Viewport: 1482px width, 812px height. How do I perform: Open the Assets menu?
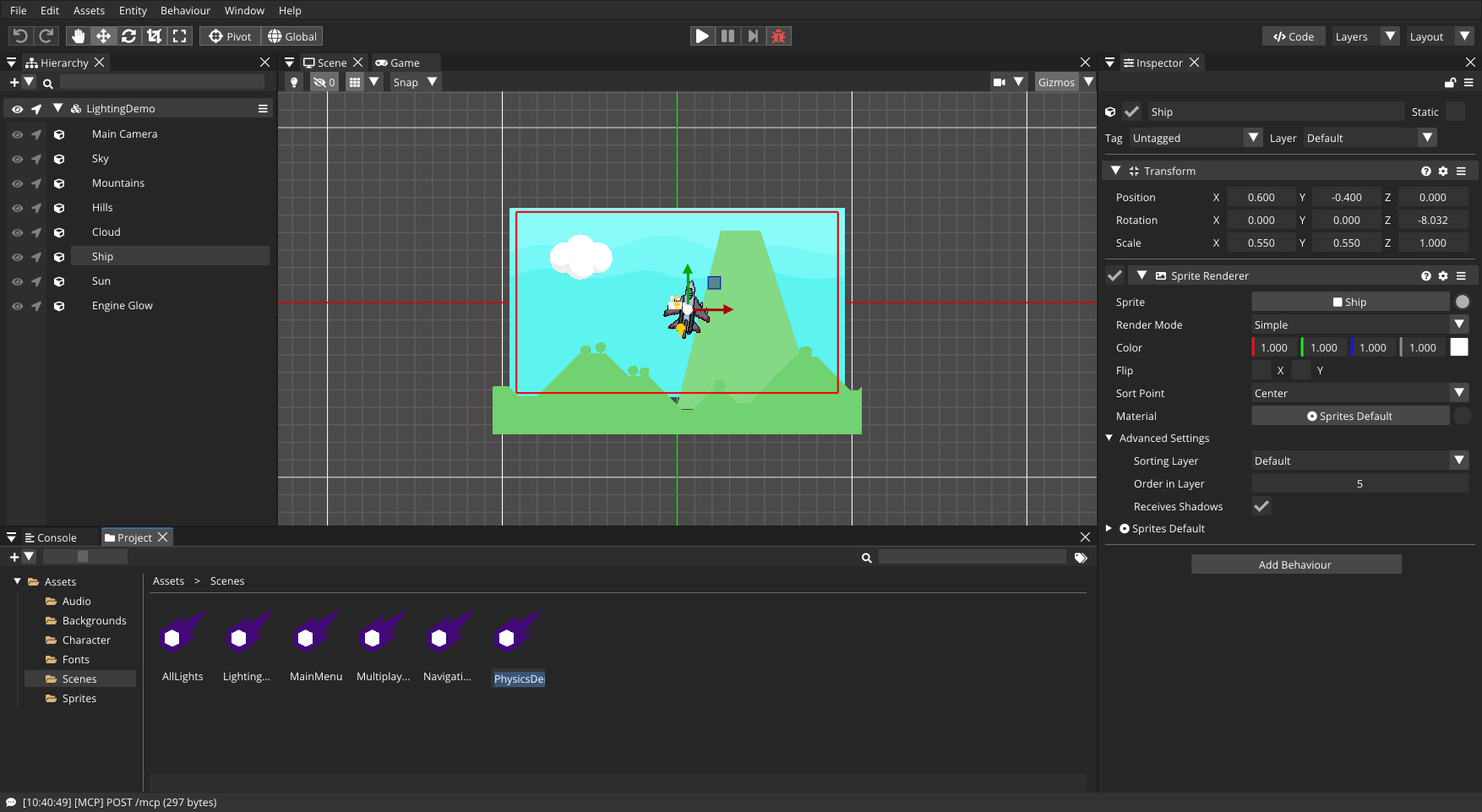tap(89, 10)
